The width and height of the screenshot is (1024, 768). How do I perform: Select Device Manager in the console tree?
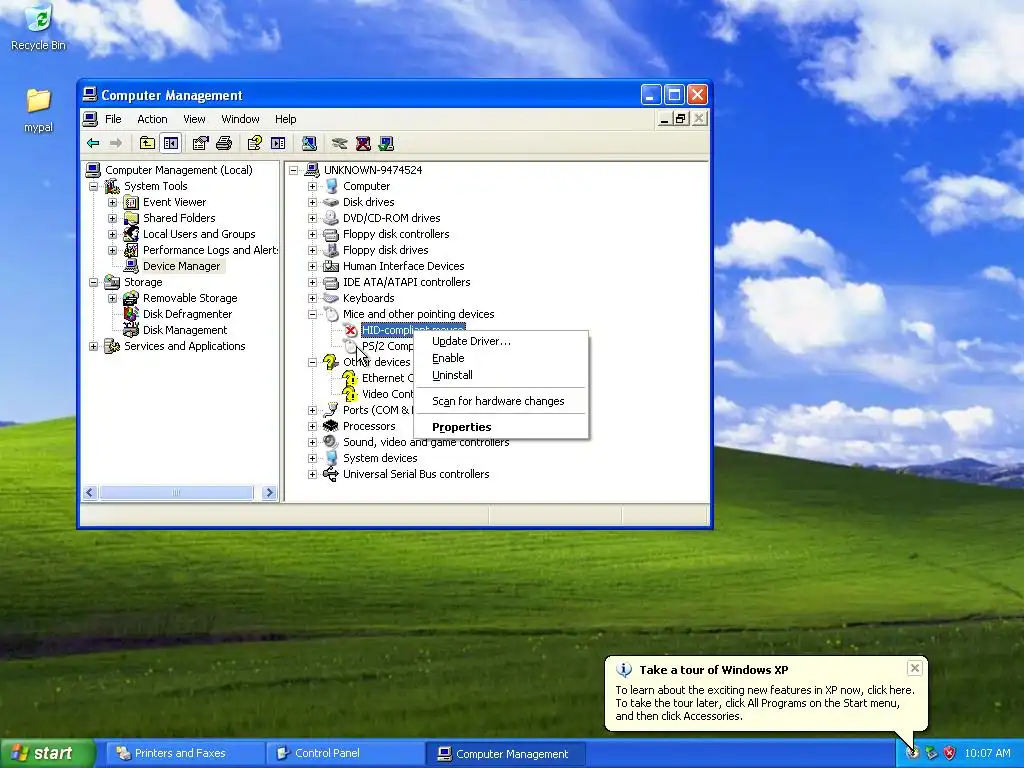tap(182, 266)
